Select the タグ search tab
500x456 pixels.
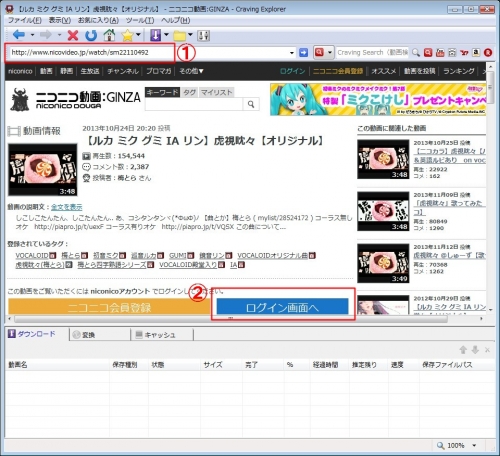[x=189, y=92]
